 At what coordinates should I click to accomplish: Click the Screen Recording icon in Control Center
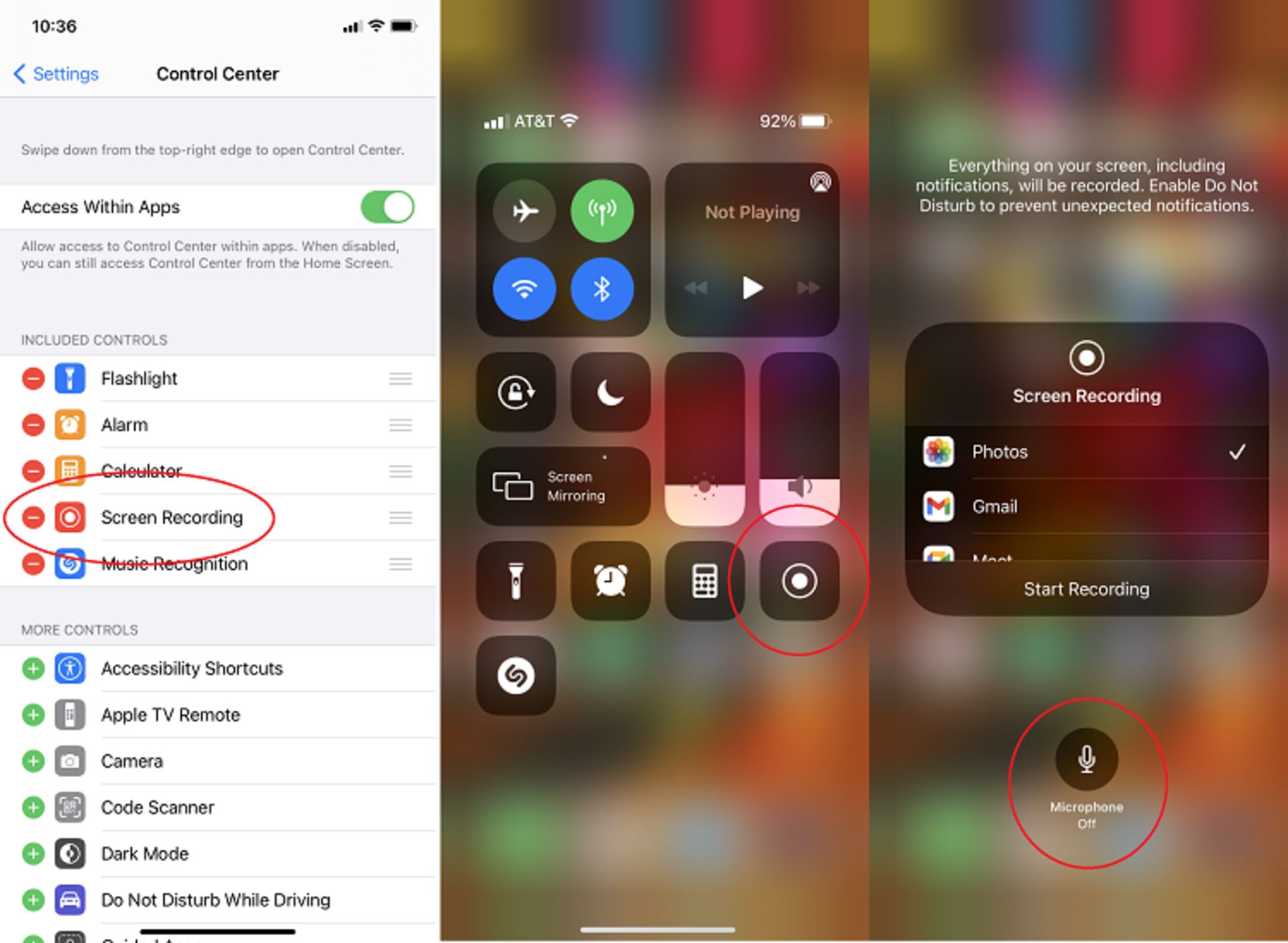pos(800,579)
